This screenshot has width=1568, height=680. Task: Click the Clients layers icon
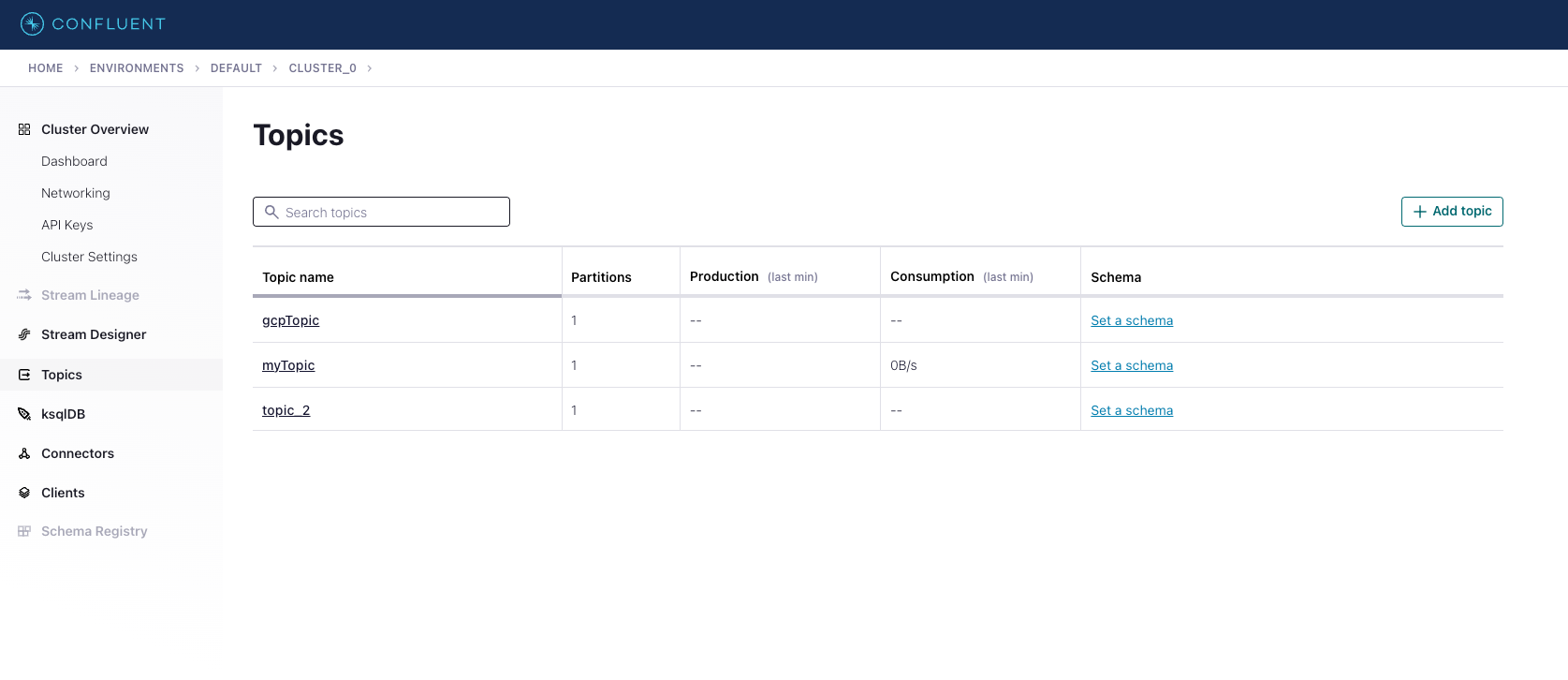pos(24,493)
